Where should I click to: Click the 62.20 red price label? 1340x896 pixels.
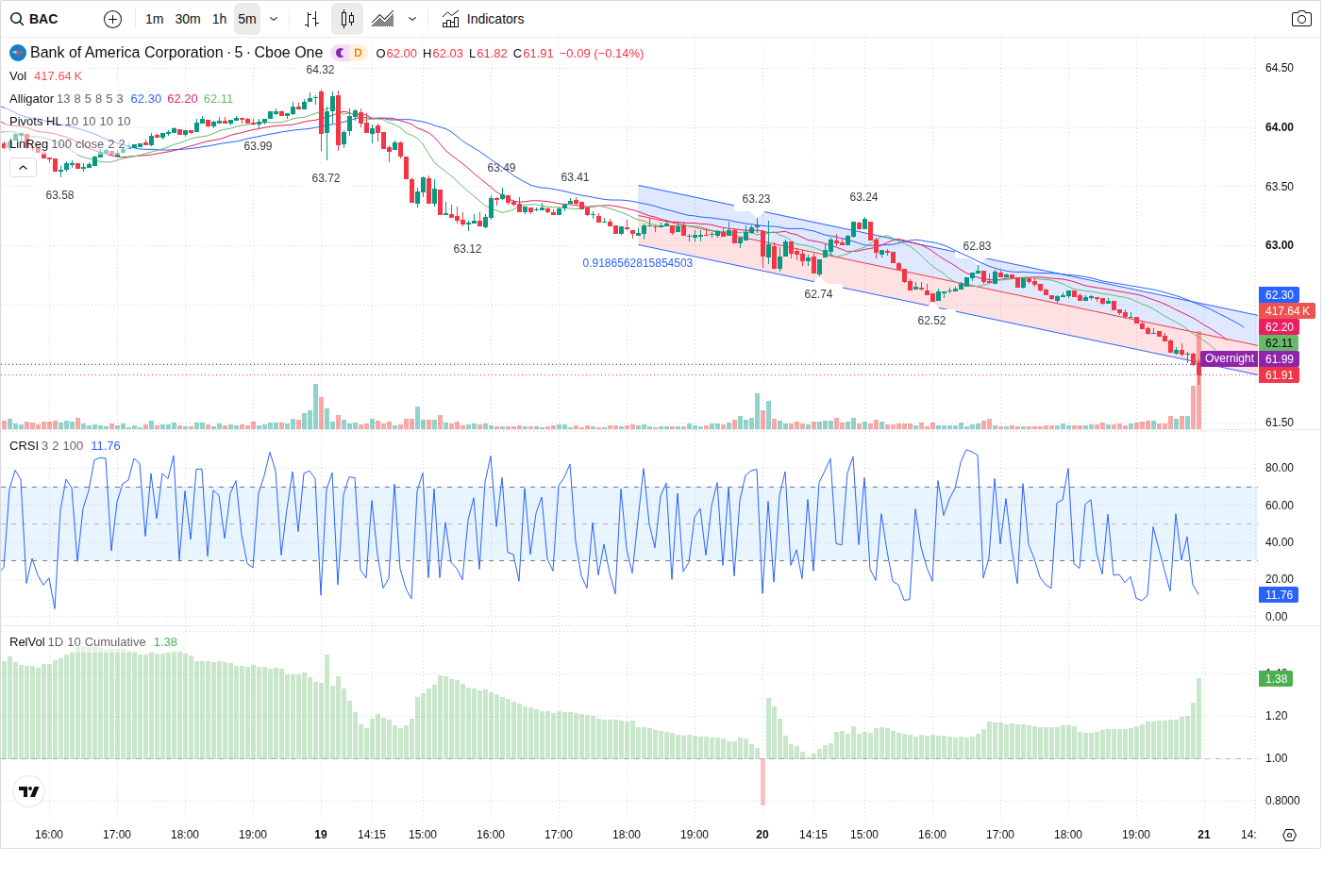coord(1280,327)
